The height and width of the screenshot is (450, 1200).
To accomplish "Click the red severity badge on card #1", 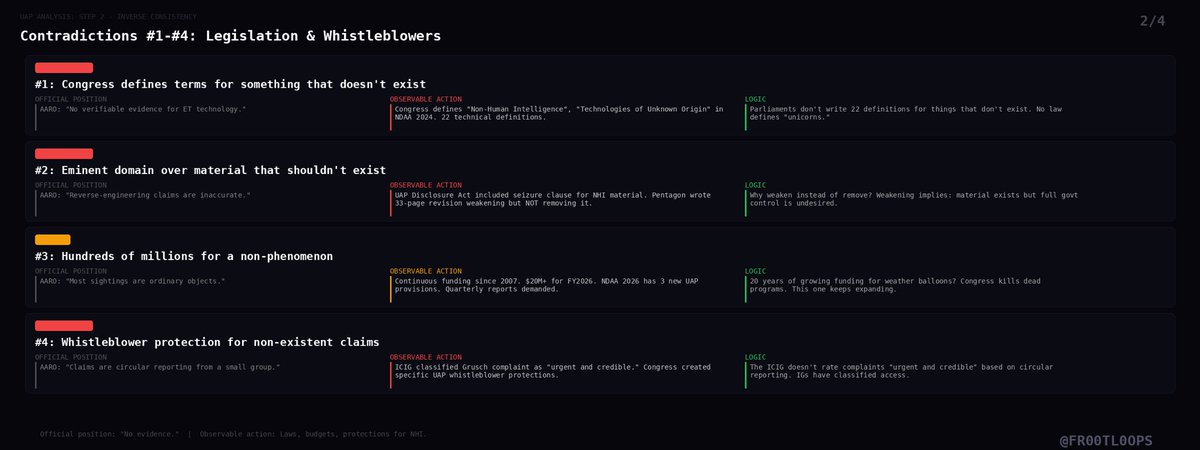I will click(64, 68).
